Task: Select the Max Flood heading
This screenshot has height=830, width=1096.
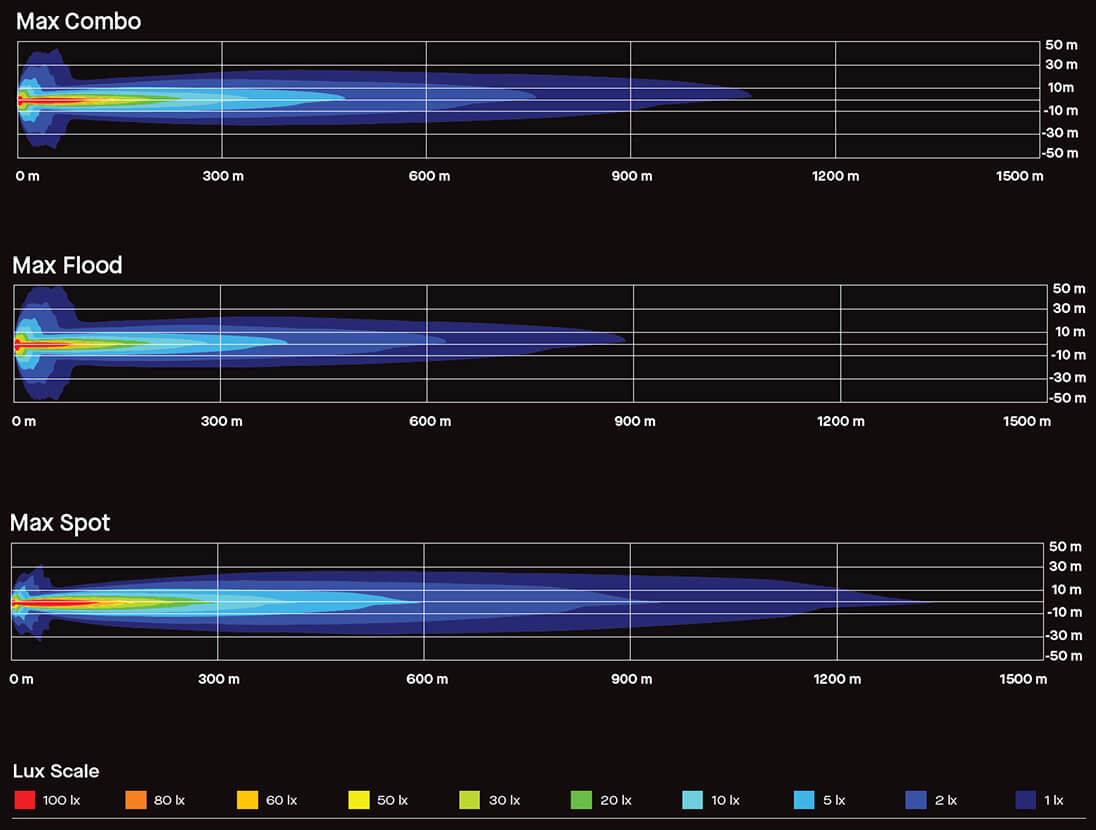Action: pos(67,265)
